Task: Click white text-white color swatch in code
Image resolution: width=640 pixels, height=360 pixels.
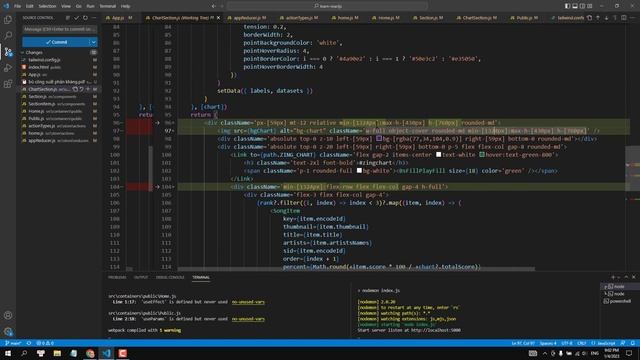Action: pyautogui.click(x=438, y=155)
